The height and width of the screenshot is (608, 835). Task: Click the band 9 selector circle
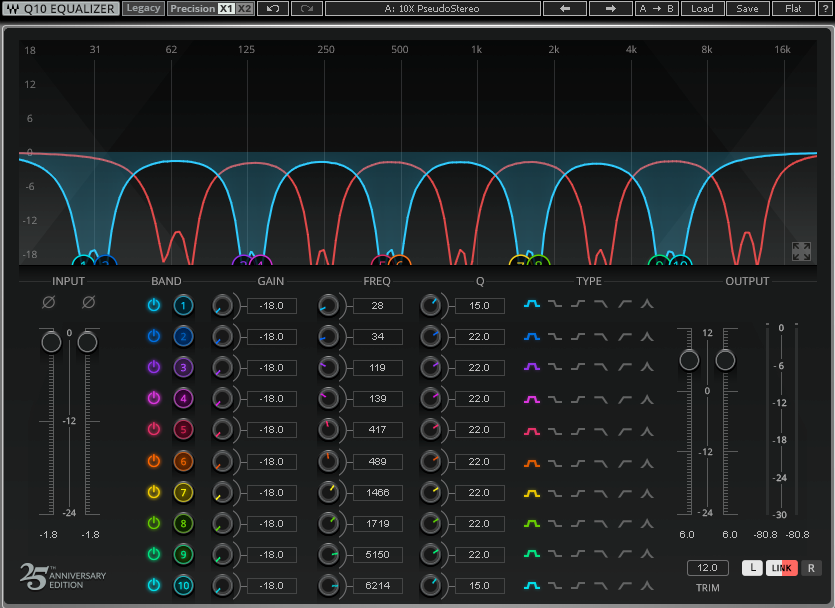tap(183, 555)
